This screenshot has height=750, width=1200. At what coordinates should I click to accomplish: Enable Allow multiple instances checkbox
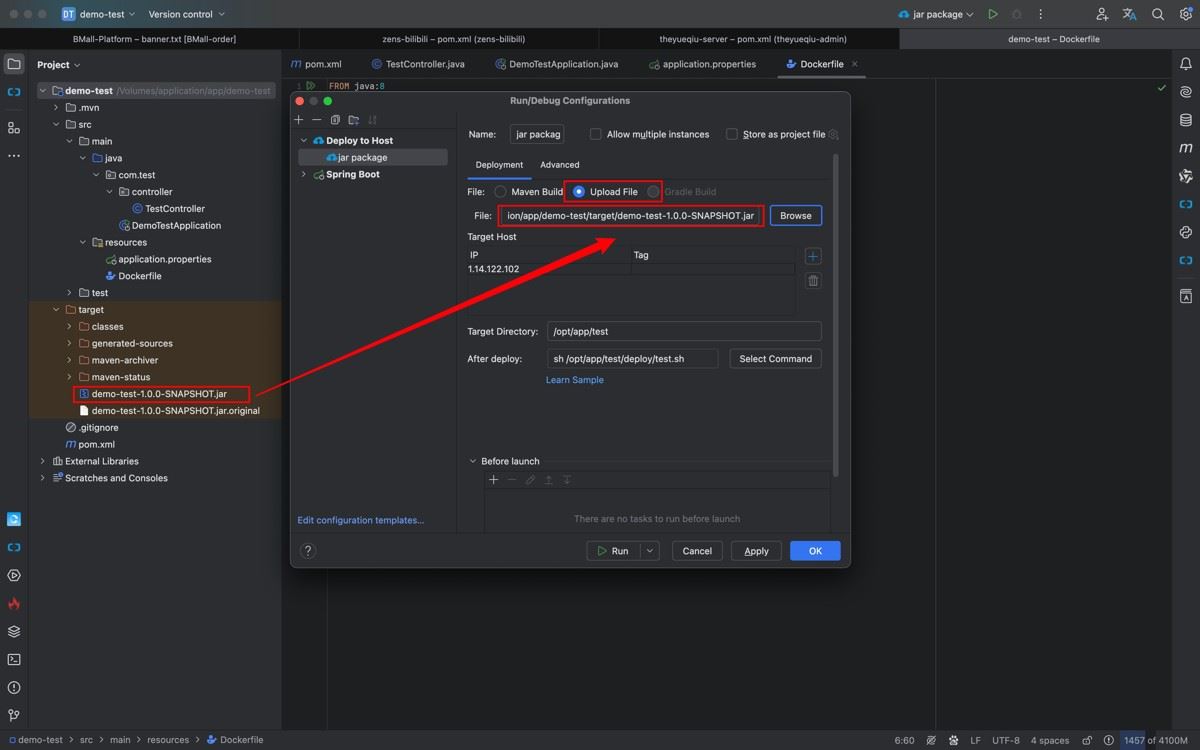tap(596, 134)
